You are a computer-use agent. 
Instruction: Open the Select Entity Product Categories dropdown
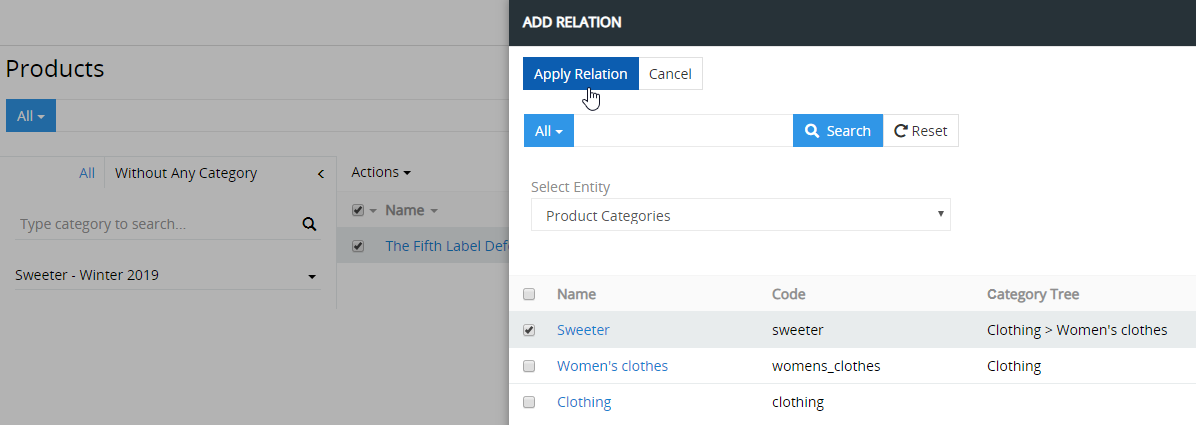740,215
